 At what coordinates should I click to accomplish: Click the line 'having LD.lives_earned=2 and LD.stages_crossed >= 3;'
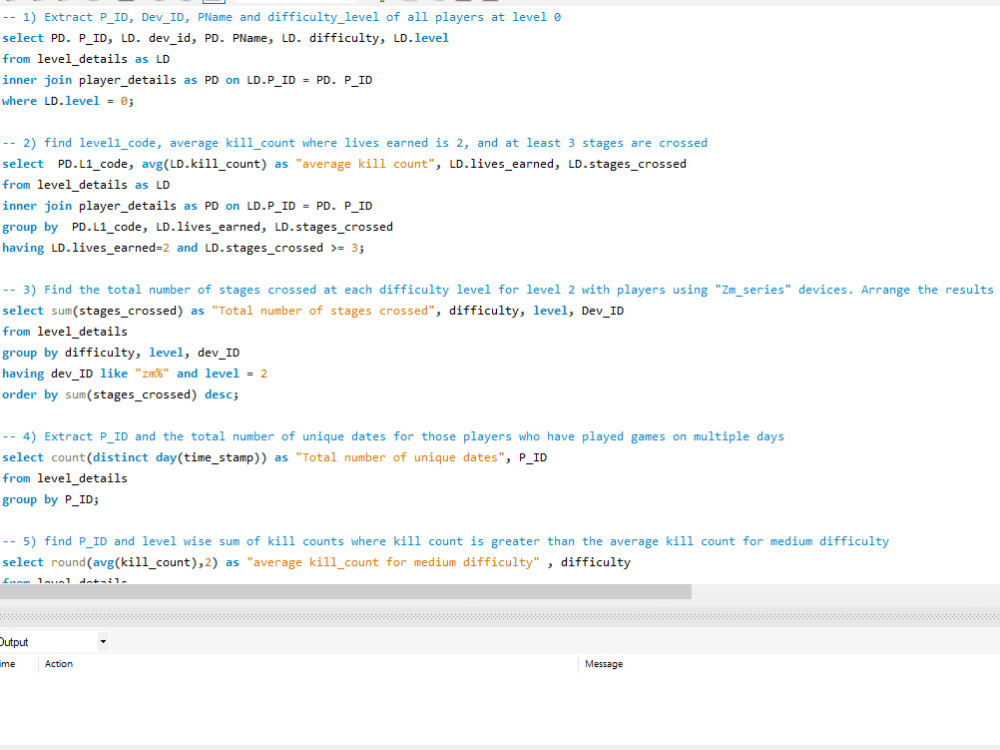tap(183, 248)
